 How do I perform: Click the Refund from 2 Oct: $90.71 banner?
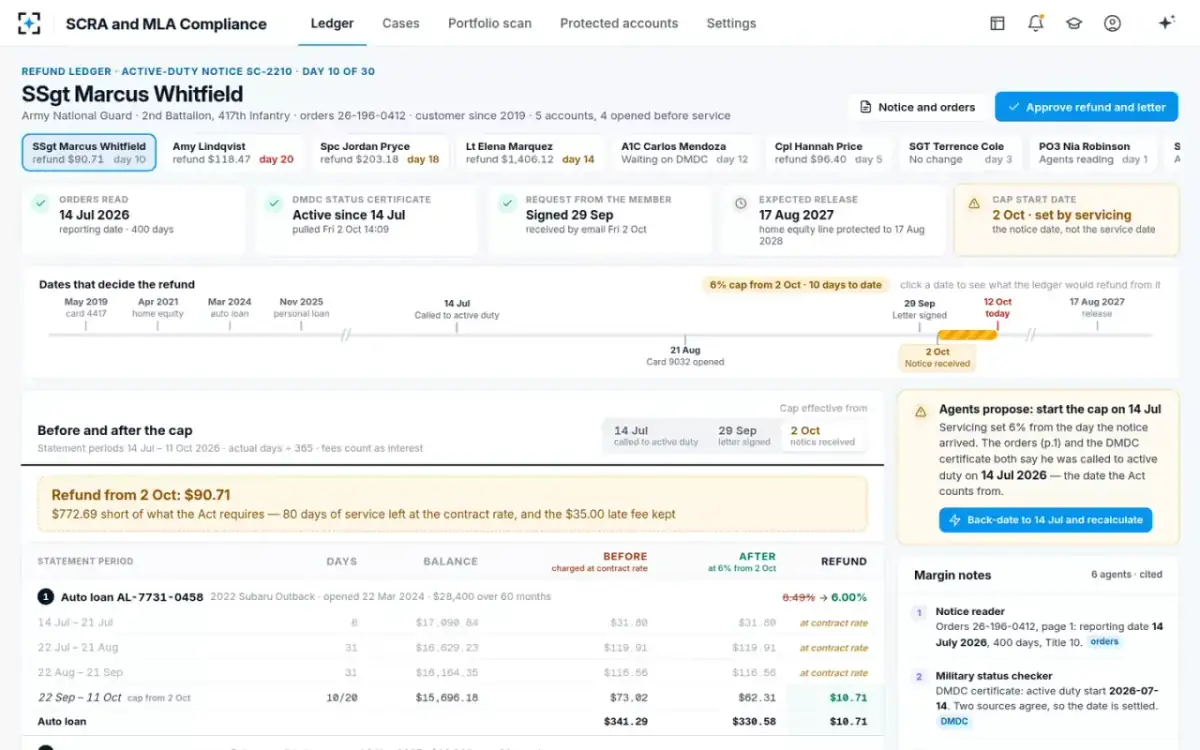point(452,504)
